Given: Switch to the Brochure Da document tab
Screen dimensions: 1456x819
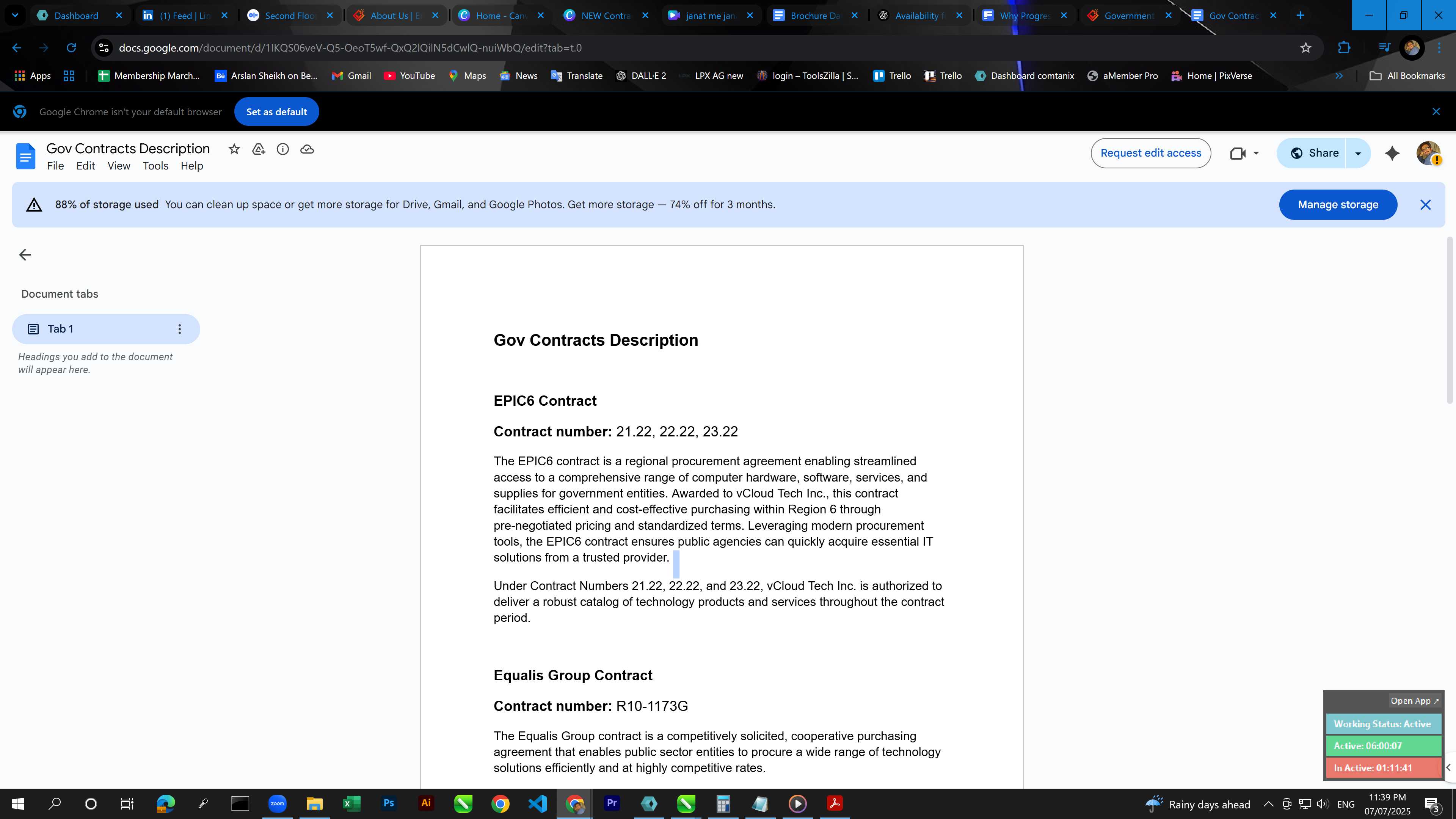Looking at the screenshot, I should [815, 16].
